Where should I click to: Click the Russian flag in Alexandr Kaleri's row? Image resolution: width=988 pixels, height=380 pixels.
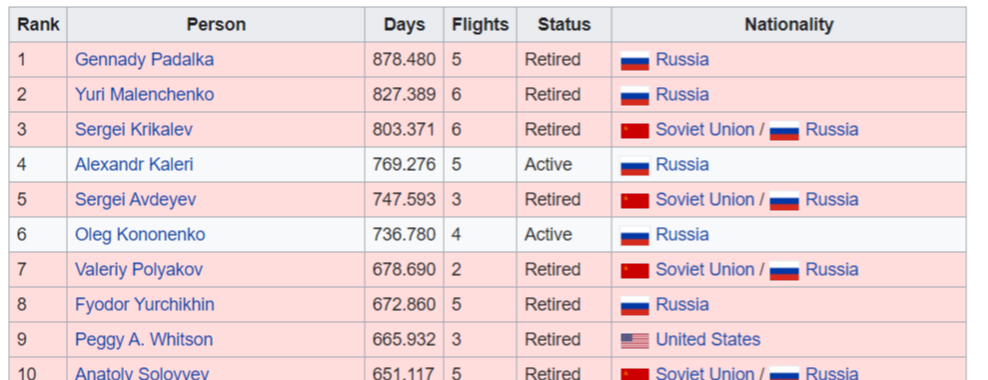pyautogui.click(x=635, y=166)
